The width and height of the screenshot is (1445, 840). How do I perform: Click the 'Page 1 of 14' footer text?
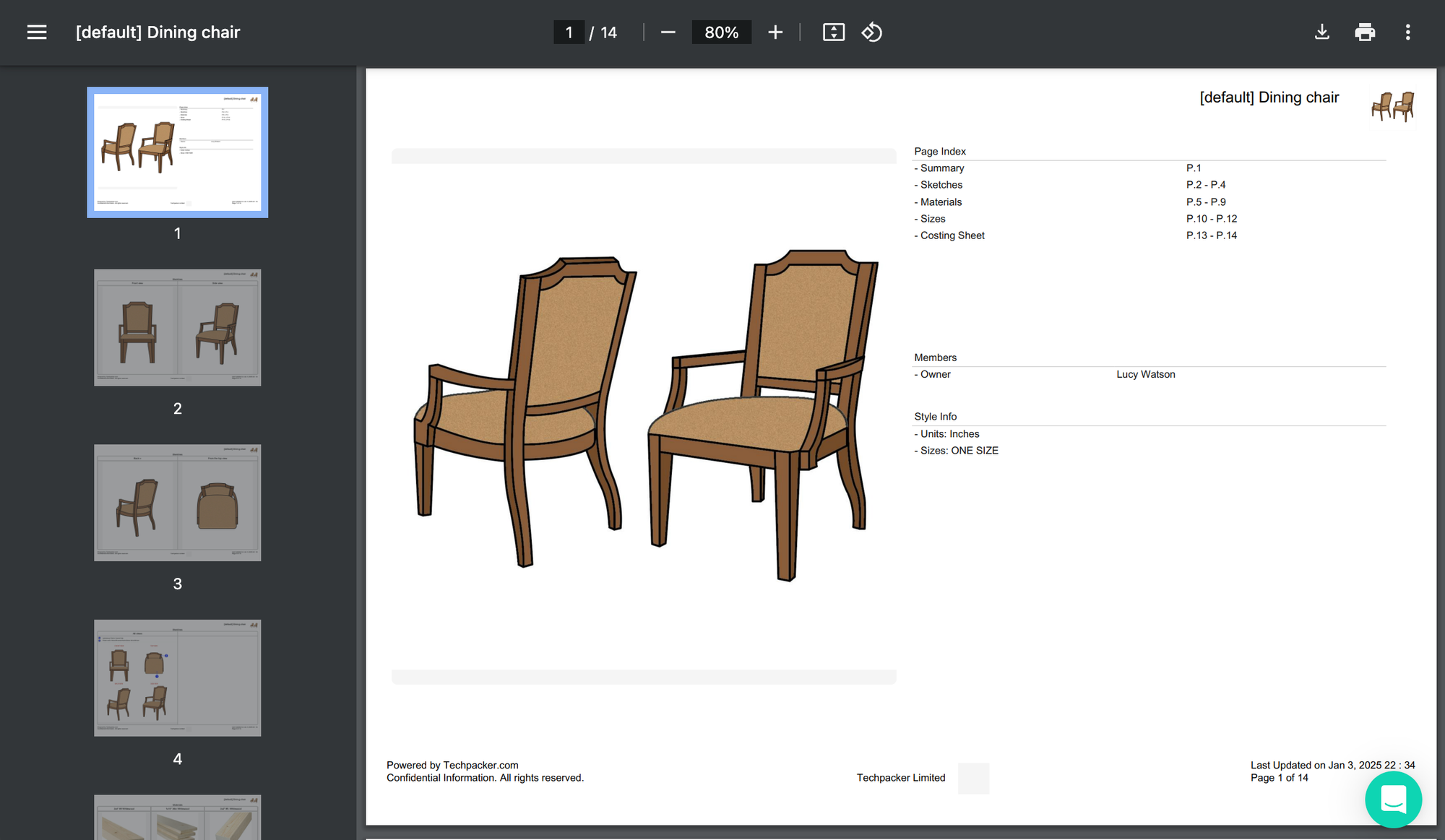coord(1280,778)
